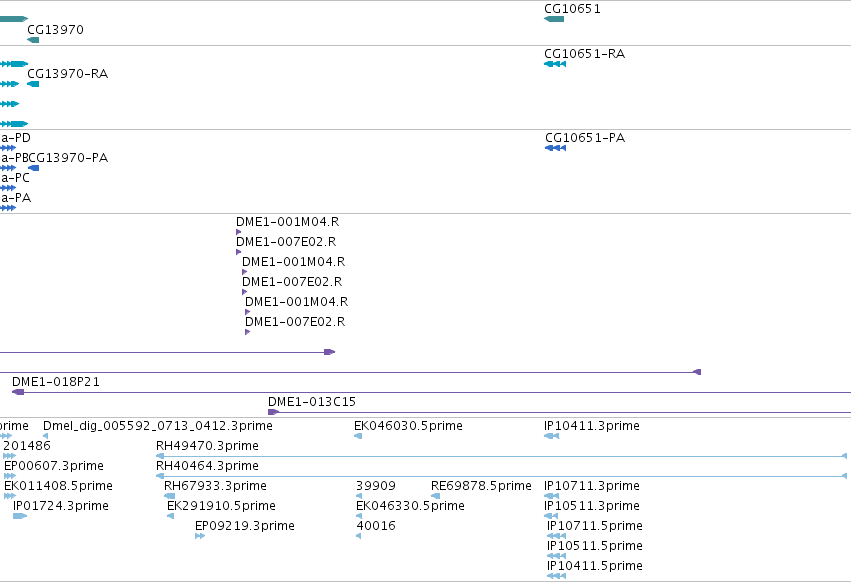Select the RH49470.3prime long EST line
This screenshot has height=582, width=851.
[x=501, y=456]
